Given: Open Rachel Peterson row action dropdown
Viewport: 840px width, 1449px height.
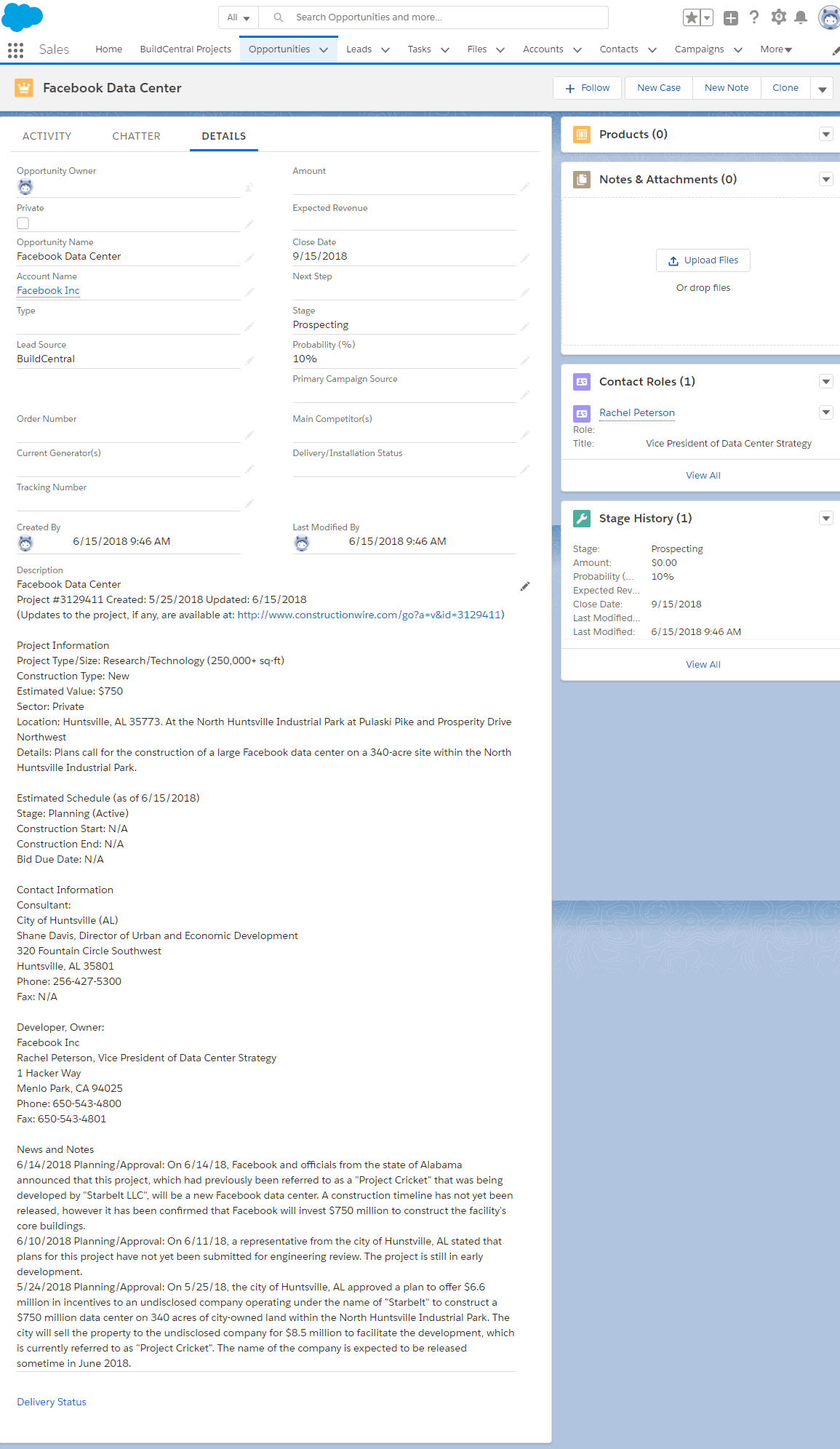Looking at the screenshot, I should click(x=826, y=413).
